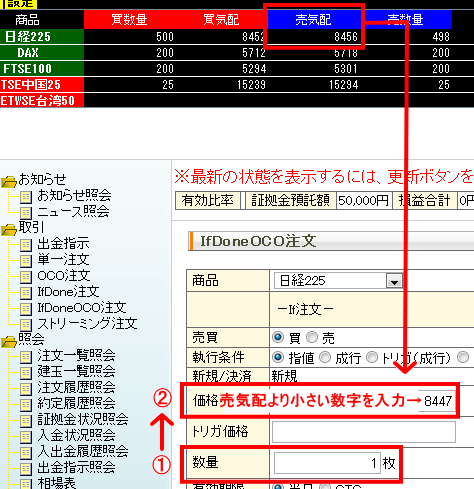Viewport: 474px width, 489px height.
Task: Open the IfDone注文 order page
Action: point(68,291)
